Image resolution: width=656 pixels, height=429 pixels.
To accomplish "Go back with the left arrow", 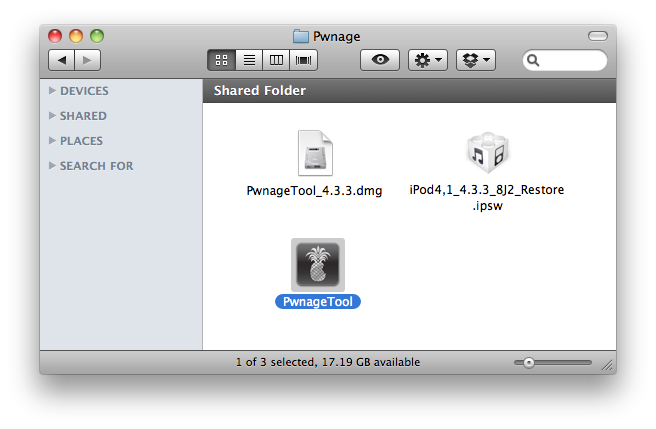I will tap(62, 61).
